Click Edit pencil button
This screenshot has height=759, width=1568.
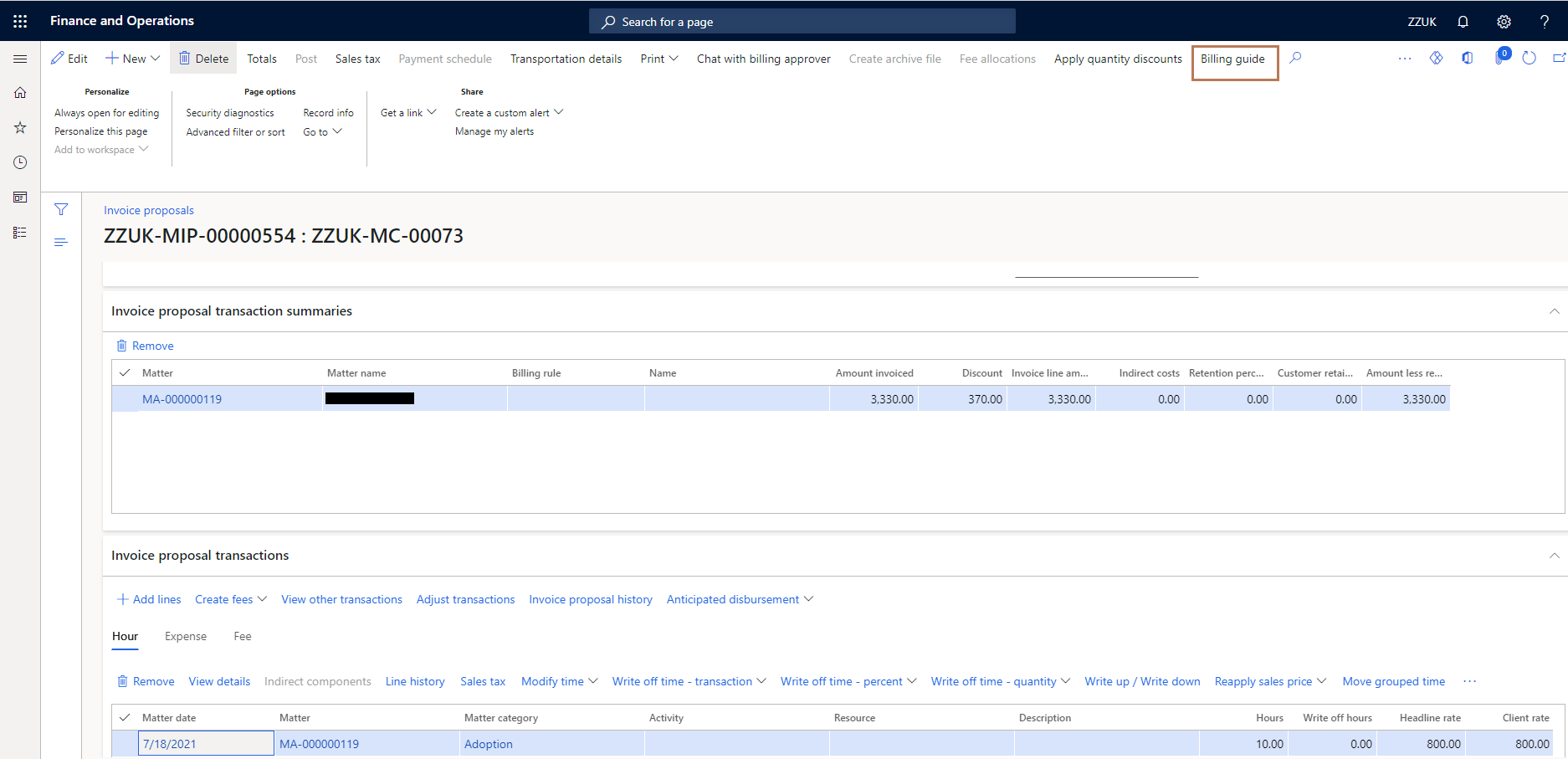[69, 59]
